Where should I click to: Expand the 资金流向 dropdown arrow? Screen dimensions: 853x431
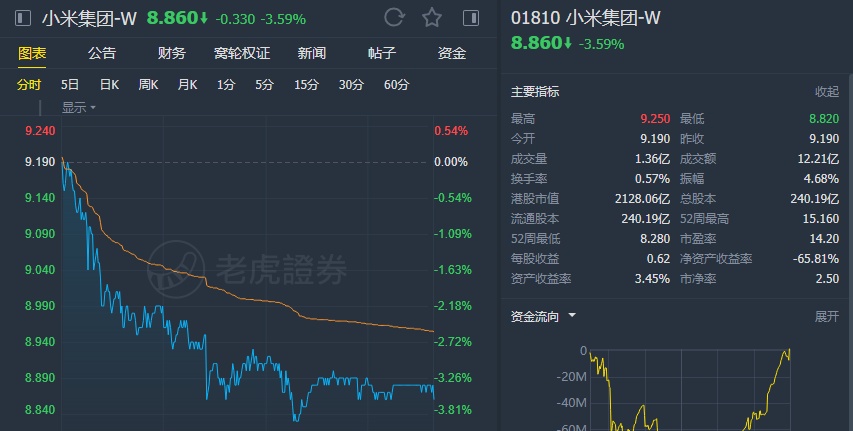point(573,316)
